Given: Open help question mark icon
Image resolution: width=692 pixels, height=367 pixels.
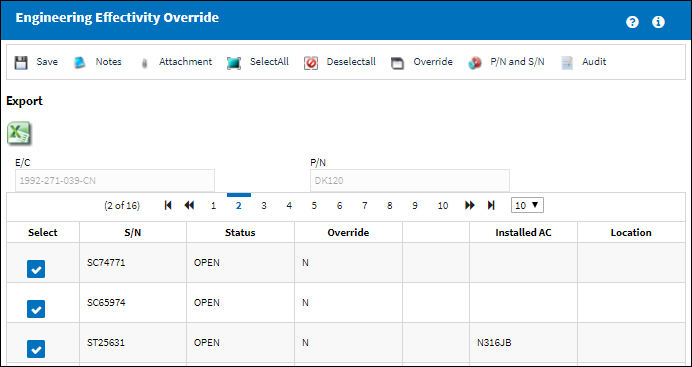Looking at the screenshot, I should pos(632,22).
